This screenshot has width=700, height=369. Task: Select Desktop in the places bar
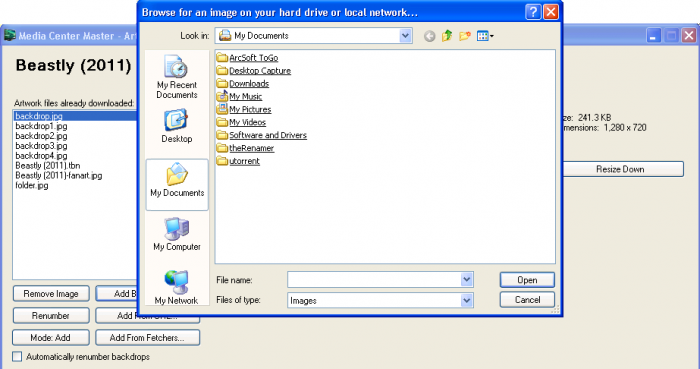[177, 126]
